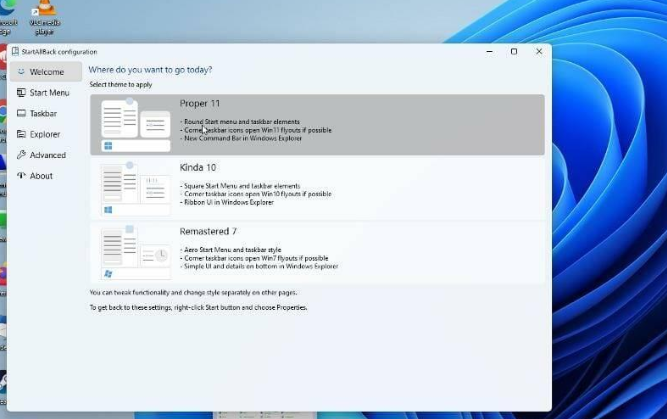667x419 pixels.
Task: Open the Advanced settings page
Action: click(x=46, y=155)
